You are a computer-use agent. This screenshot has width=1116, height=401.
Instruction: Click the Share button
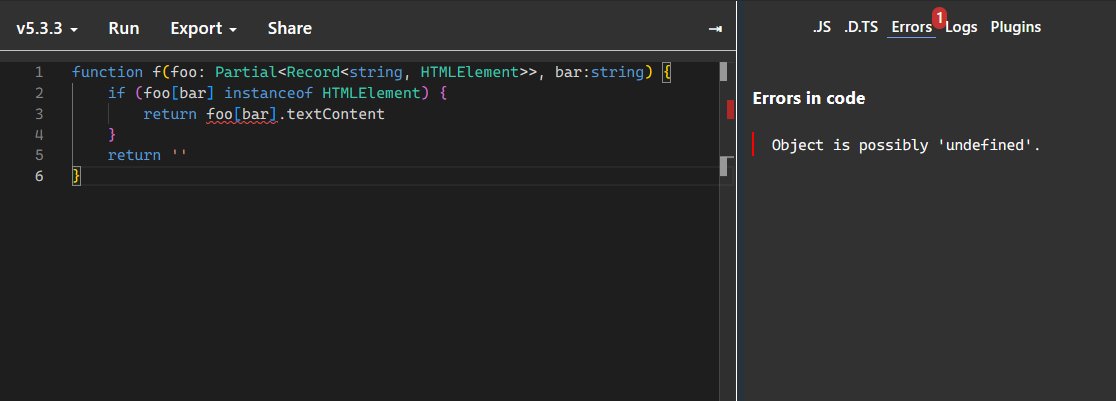coord(289,28)
